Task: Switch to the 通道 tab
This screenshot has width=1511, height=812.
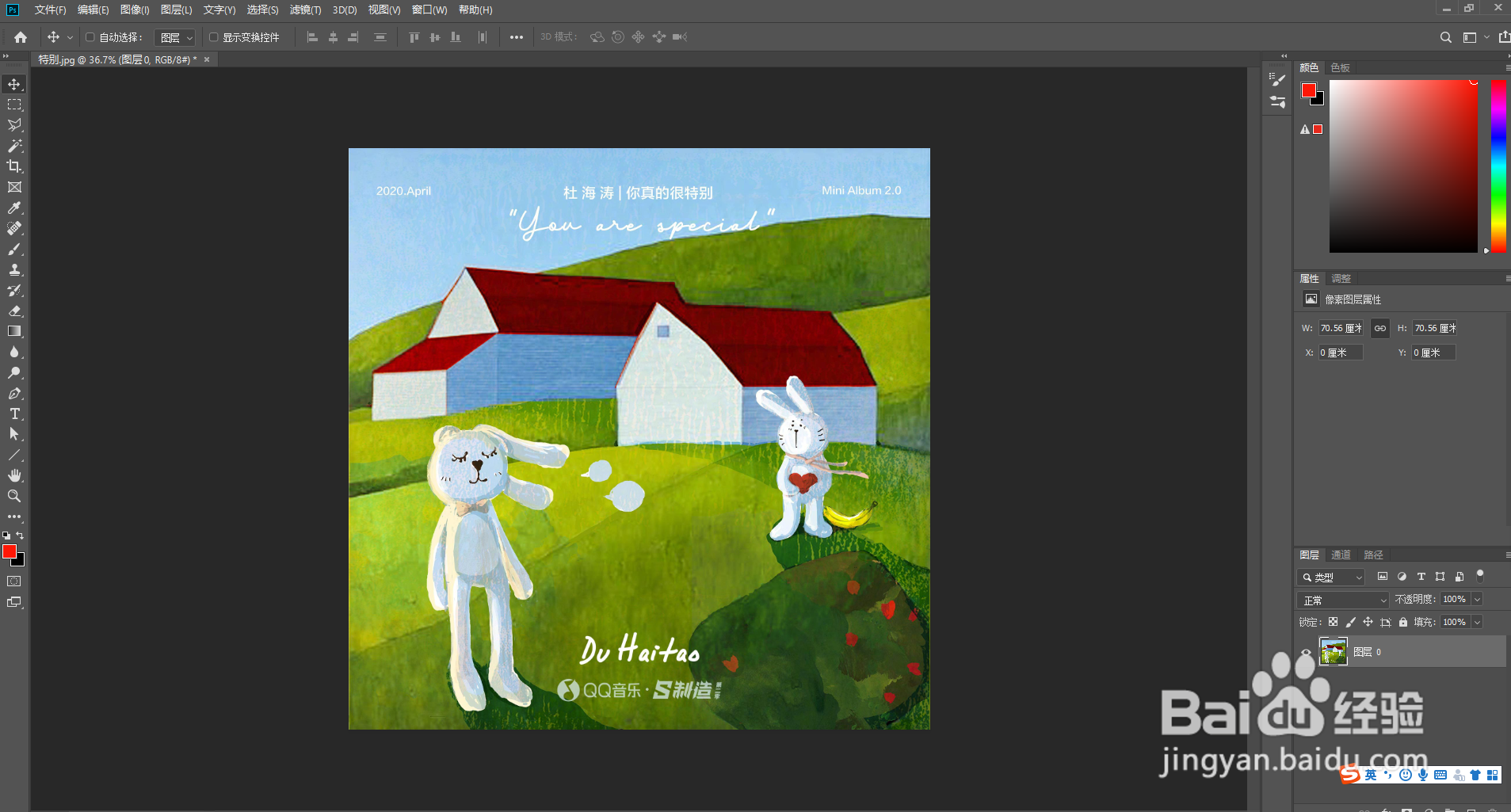Action: [x=1341, y=555]
